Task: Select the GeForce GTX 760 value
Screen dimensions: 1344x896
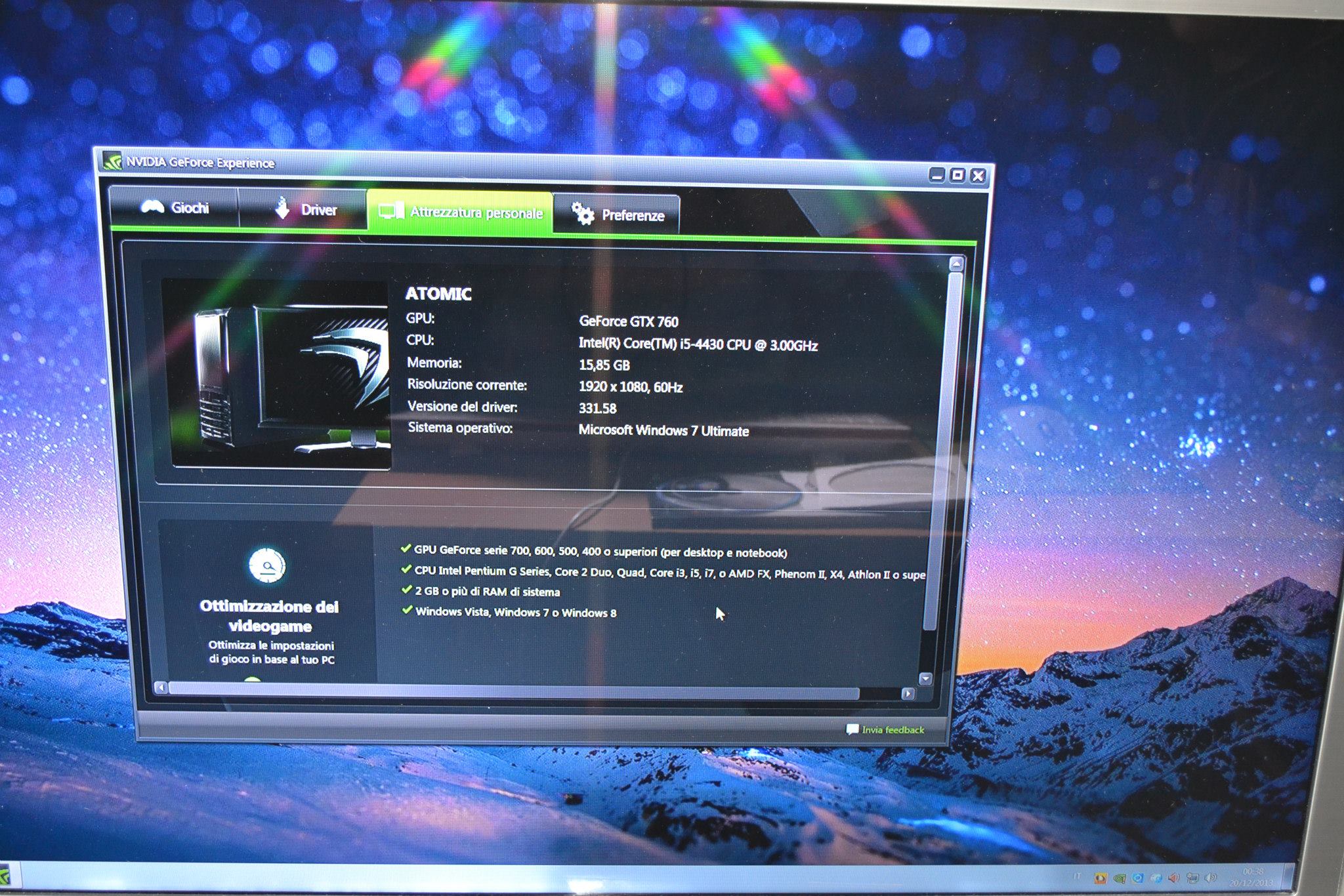Action: point(629,321)
